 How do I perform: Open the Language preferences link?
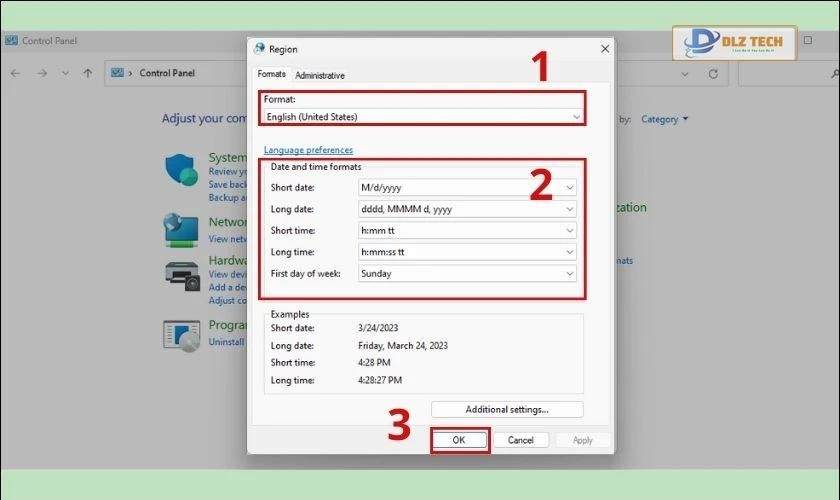tap(308, 150)
